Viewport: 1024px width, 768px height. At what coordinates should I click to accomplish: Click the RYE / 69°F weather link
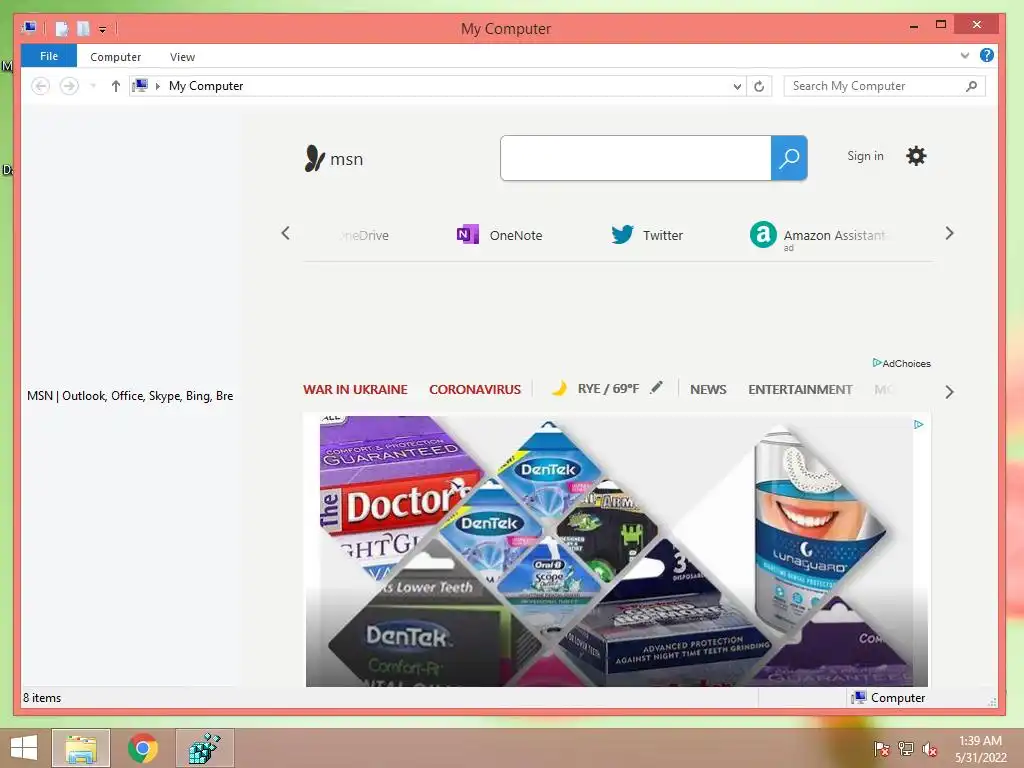coord(608,389)
